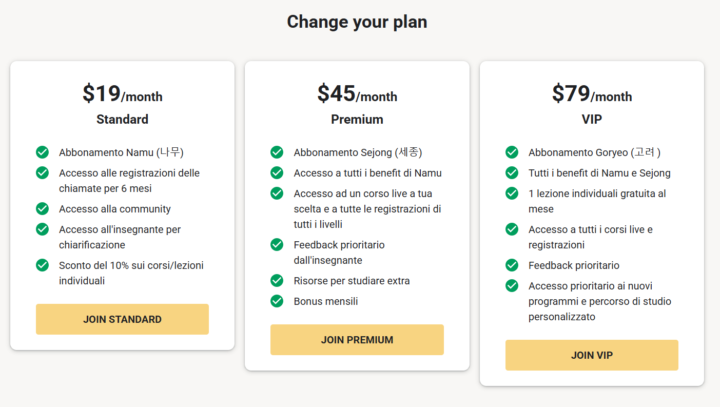
Task: Click checkmark beside Sconto del 10%
Action: 42,265
